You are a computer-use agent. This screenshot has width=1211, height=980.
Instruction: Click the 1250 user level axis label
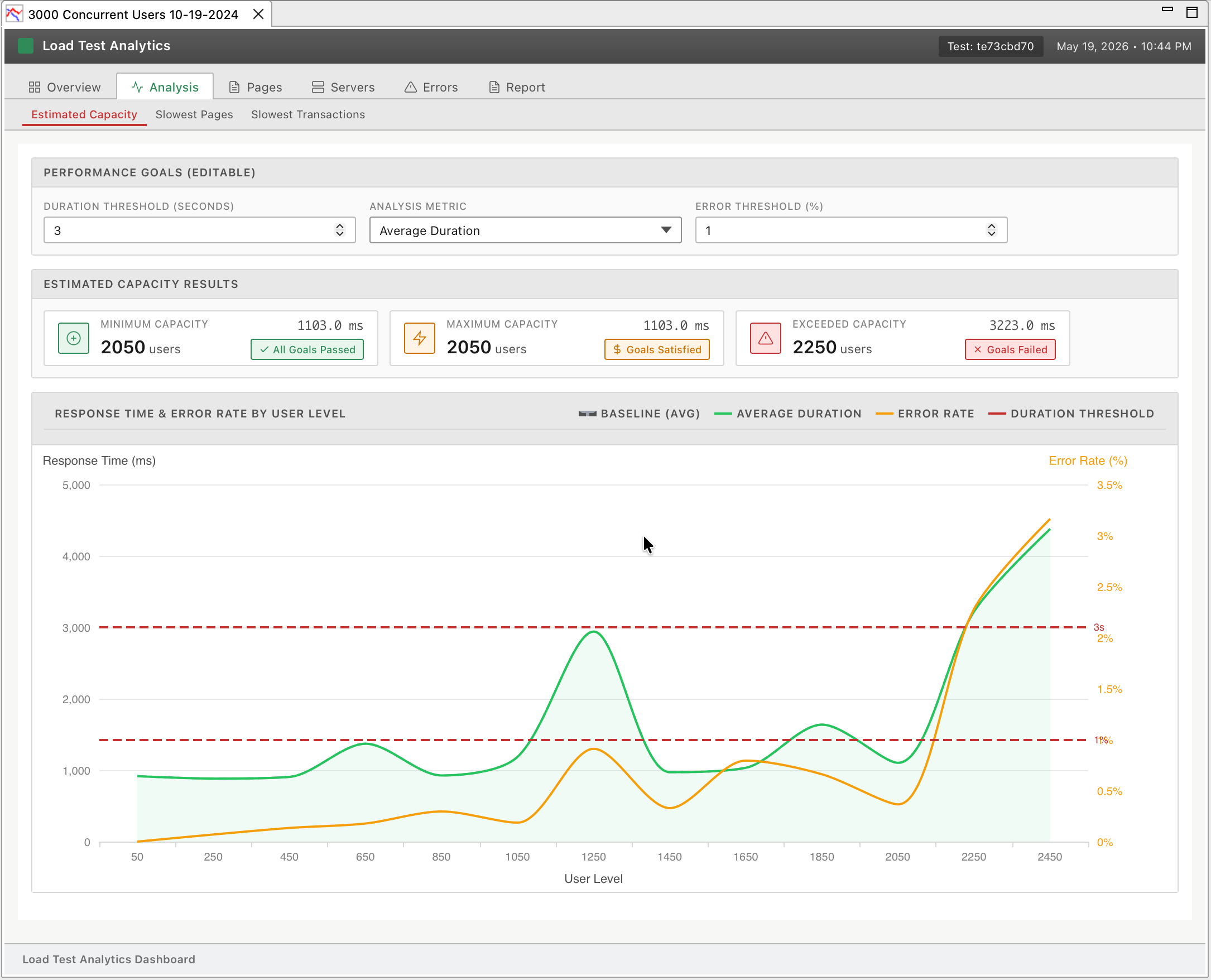pos(593,856)
